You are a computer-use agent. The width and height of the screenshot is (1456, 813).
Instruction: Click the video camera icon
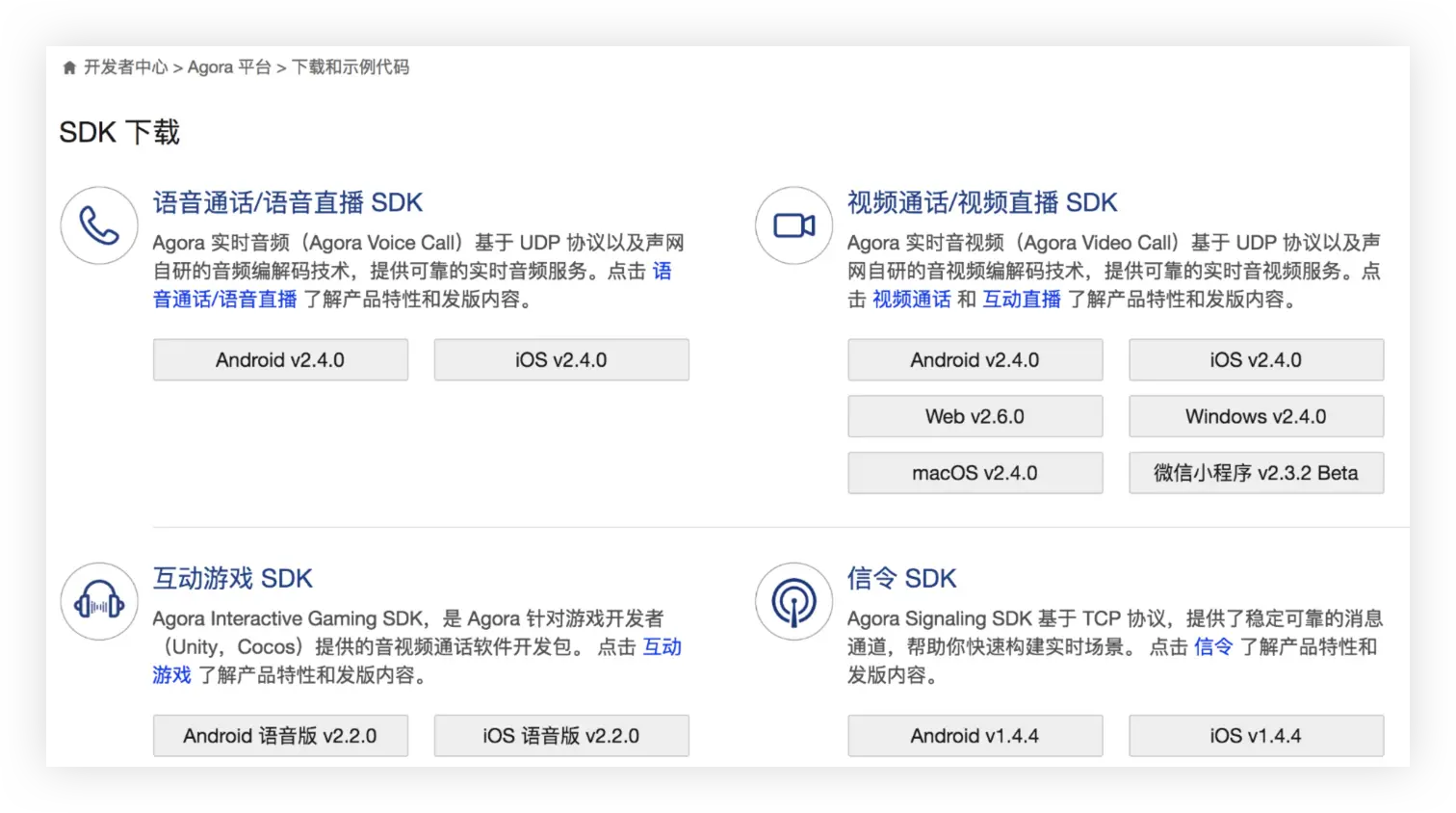(793, 225)
